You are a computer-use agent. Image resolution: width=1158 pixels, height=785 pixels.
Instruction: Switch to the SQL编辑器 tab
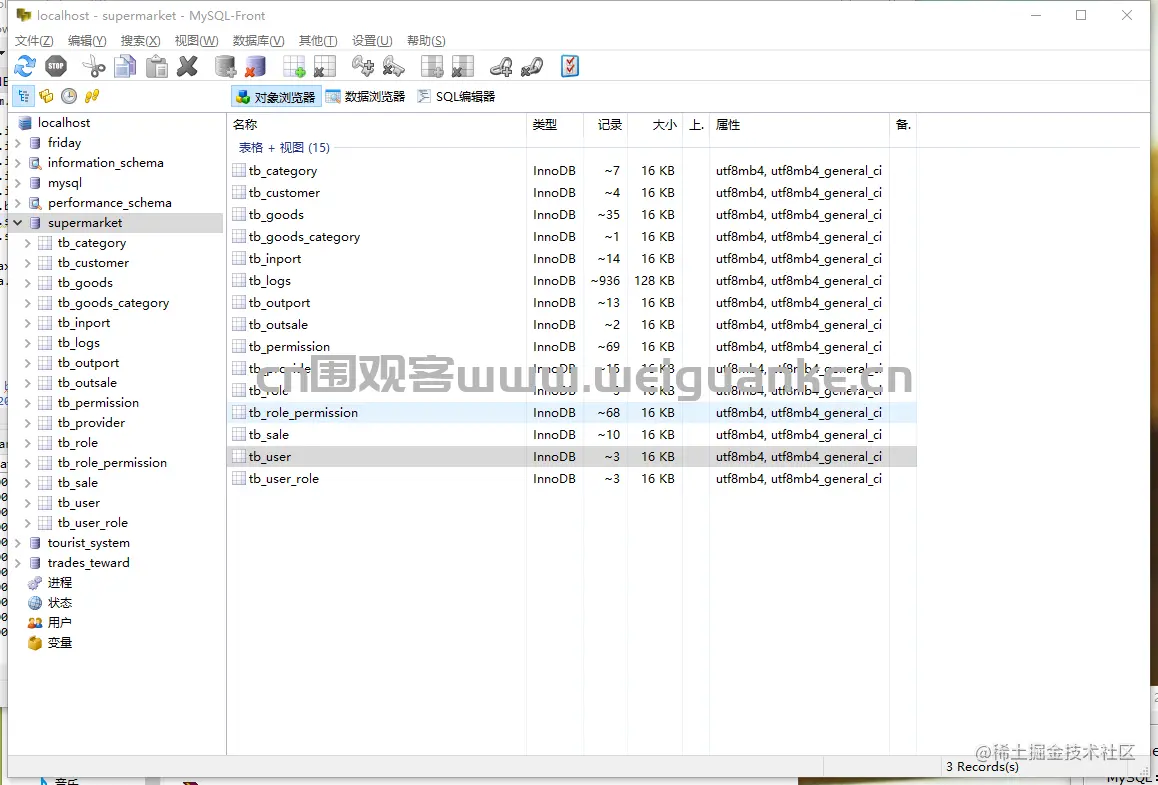(x=456, y=97)
